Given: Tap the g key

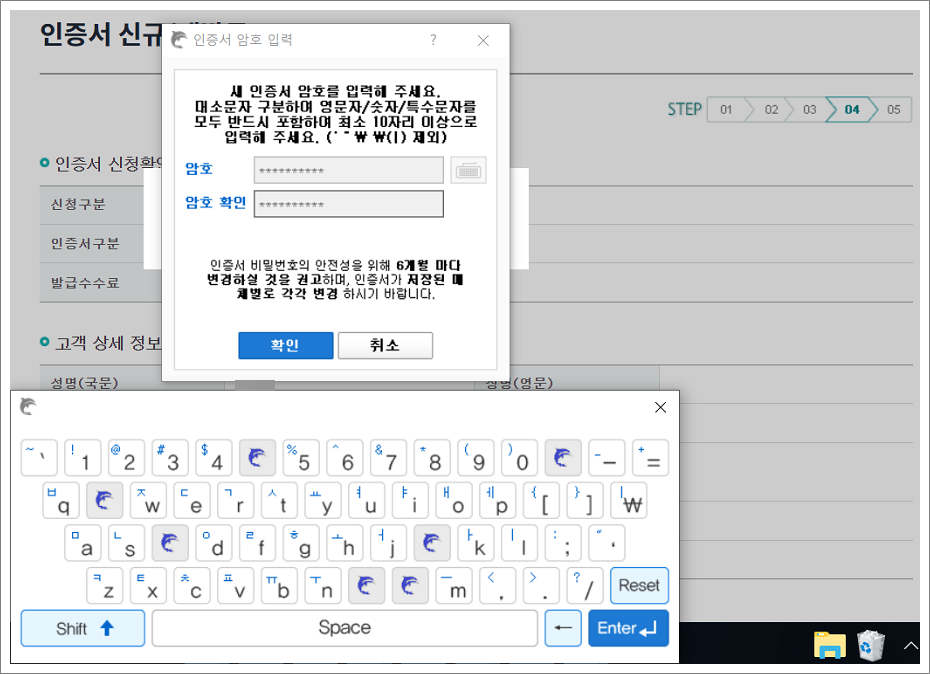Looking at the screenshot, I should click(x=301, y=543).
